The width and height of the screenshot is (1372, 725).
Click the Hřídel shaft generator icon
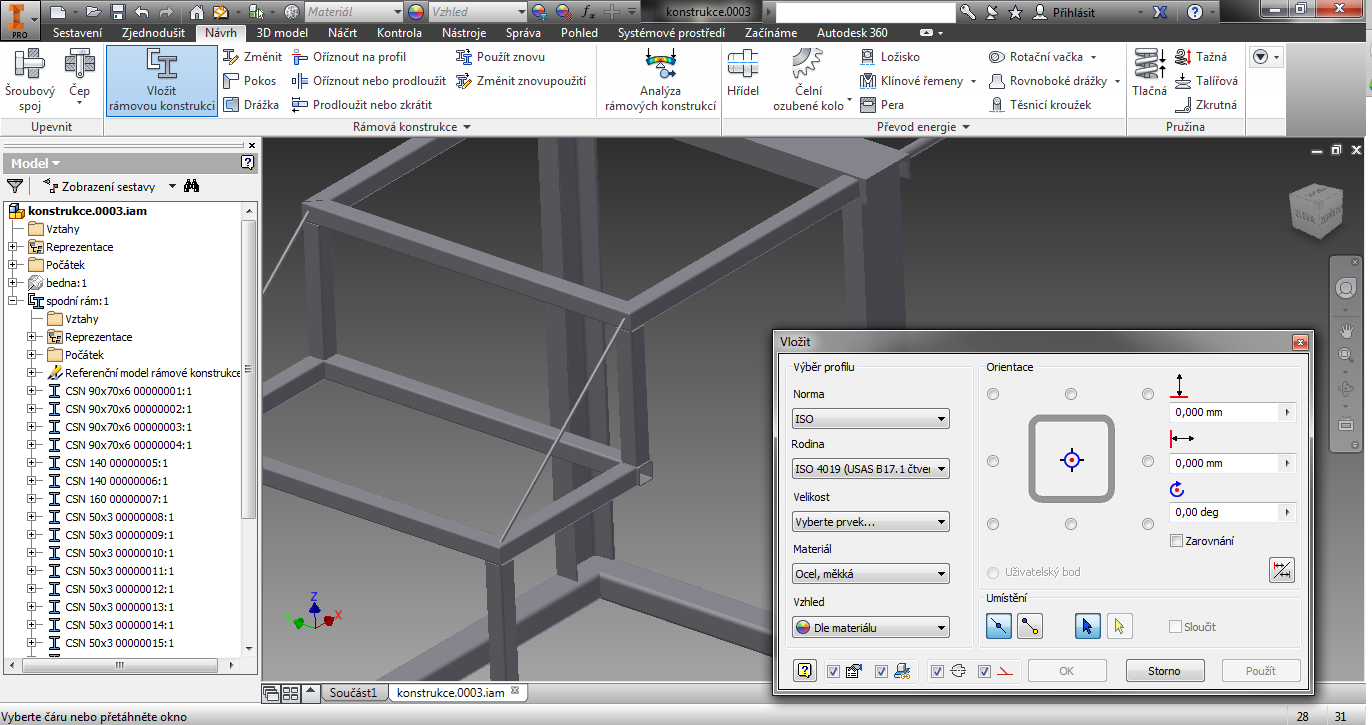click(x=742, y=75)
